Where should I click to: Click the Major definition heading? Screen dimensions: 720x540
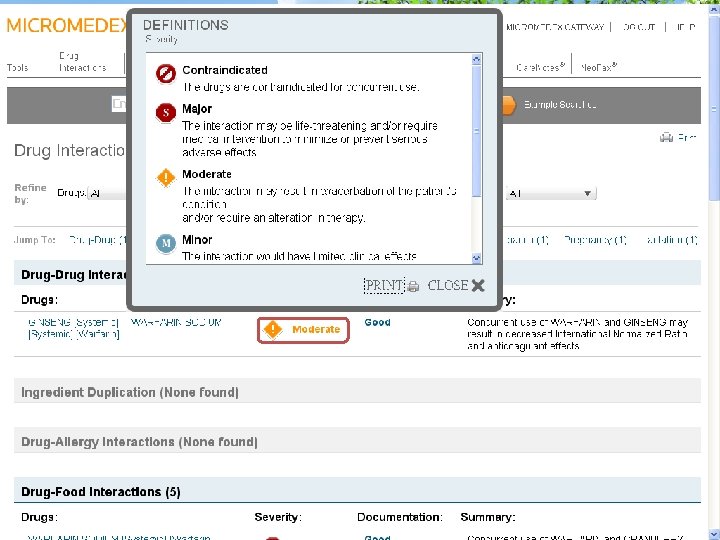point(197,109)
